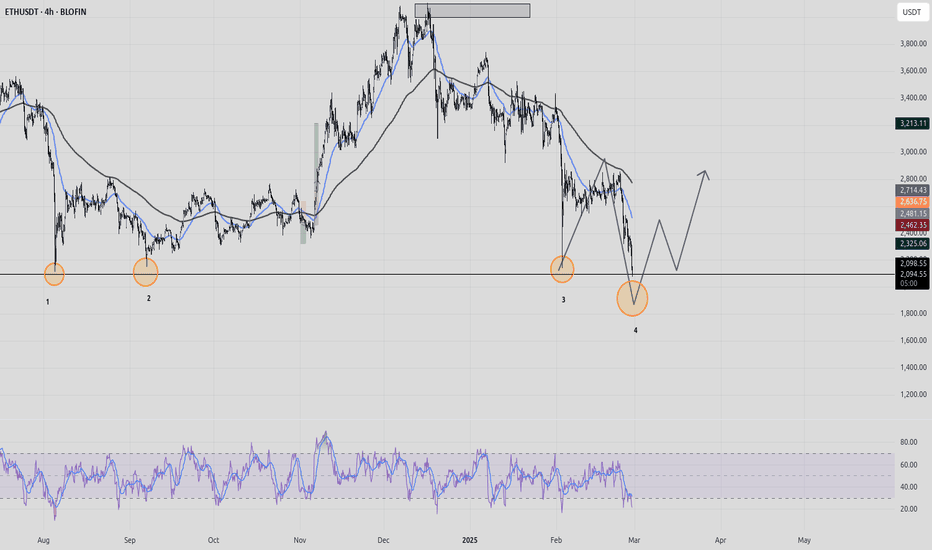Click the 1,400.00 price scale value
This screenshot has height=550, width=932.
coord(913,367)
